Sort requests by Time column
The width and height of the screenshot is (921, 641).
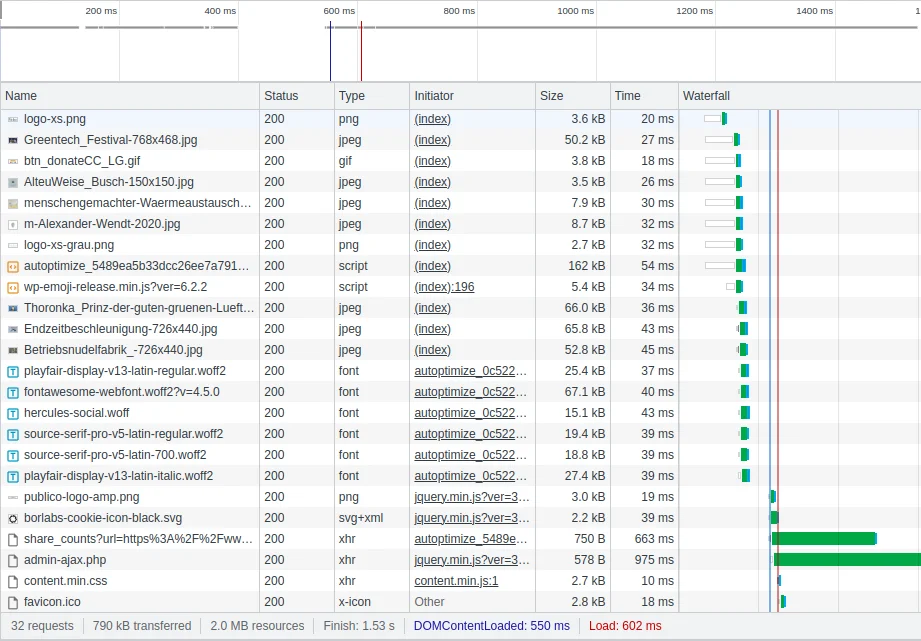click(x=627, y=96)
